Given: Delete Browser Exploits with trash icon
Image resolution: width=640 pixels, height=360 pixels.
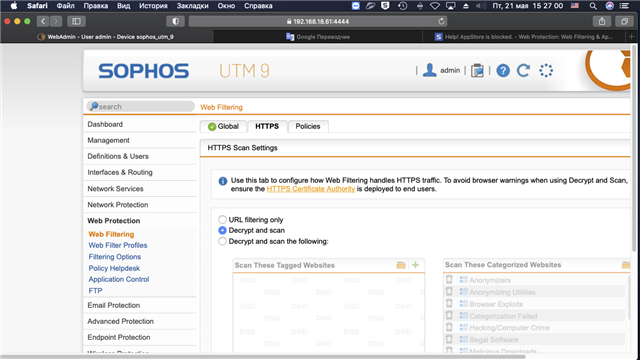Looking at the screenshot, I should pyautogui.click(x=449, y=303).
